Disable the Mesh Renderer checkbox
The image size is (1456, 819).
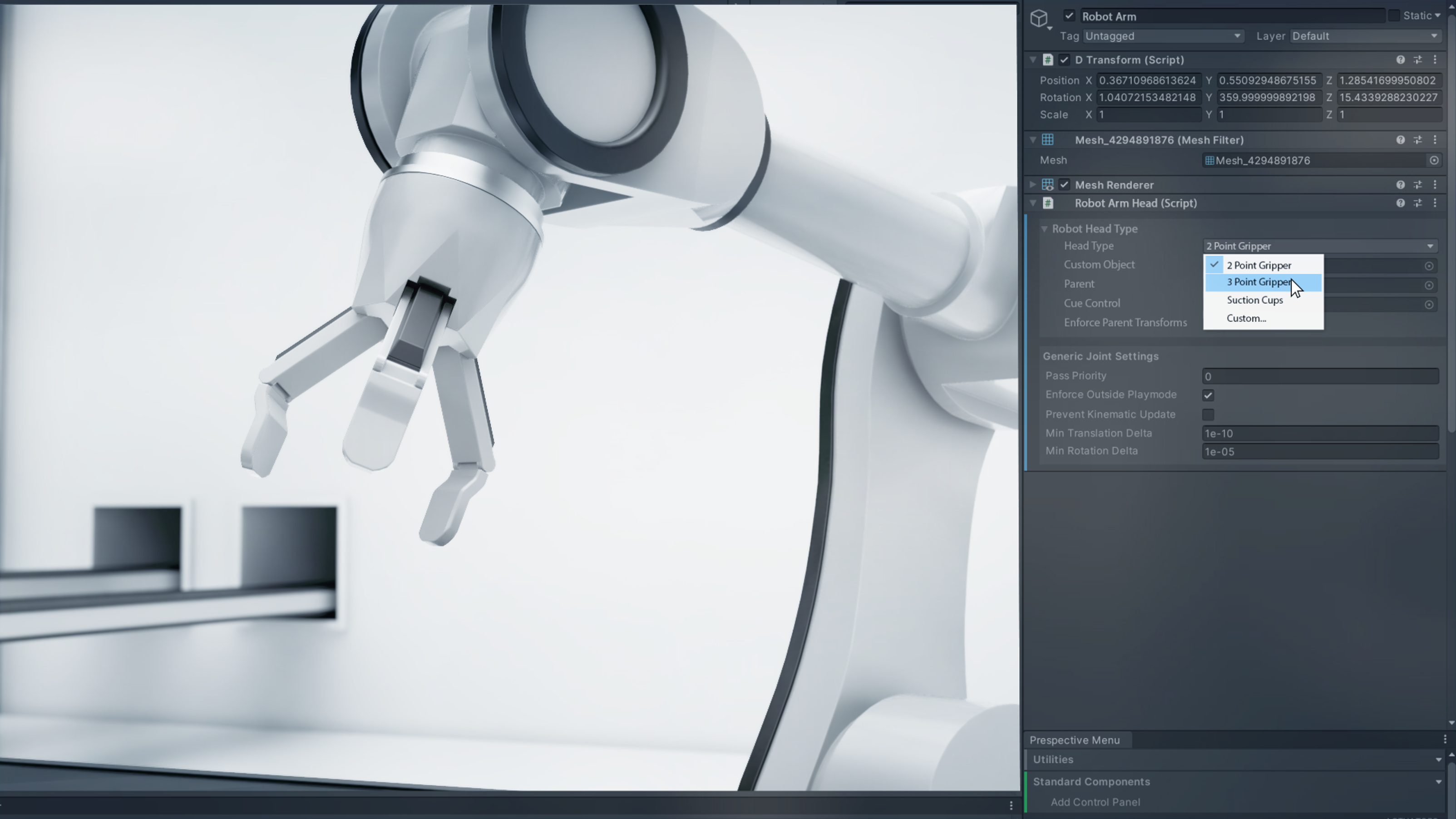[1064, 185]
